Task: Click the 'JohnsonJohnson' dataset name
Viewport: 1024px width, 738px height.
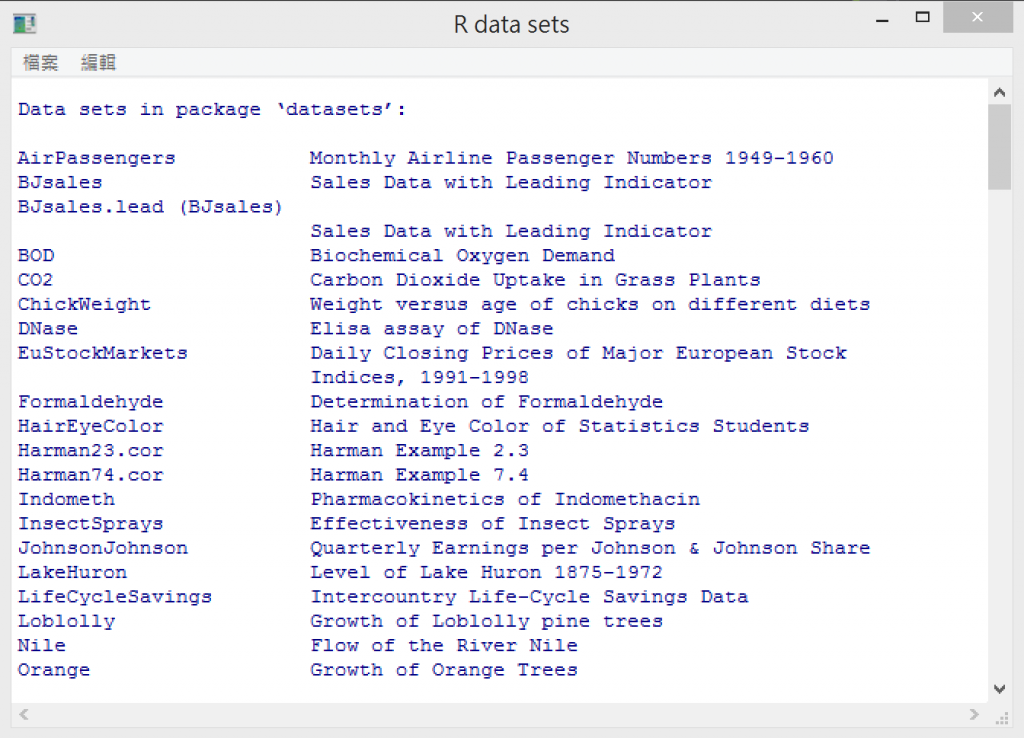Action: click(x=103, y=548)
